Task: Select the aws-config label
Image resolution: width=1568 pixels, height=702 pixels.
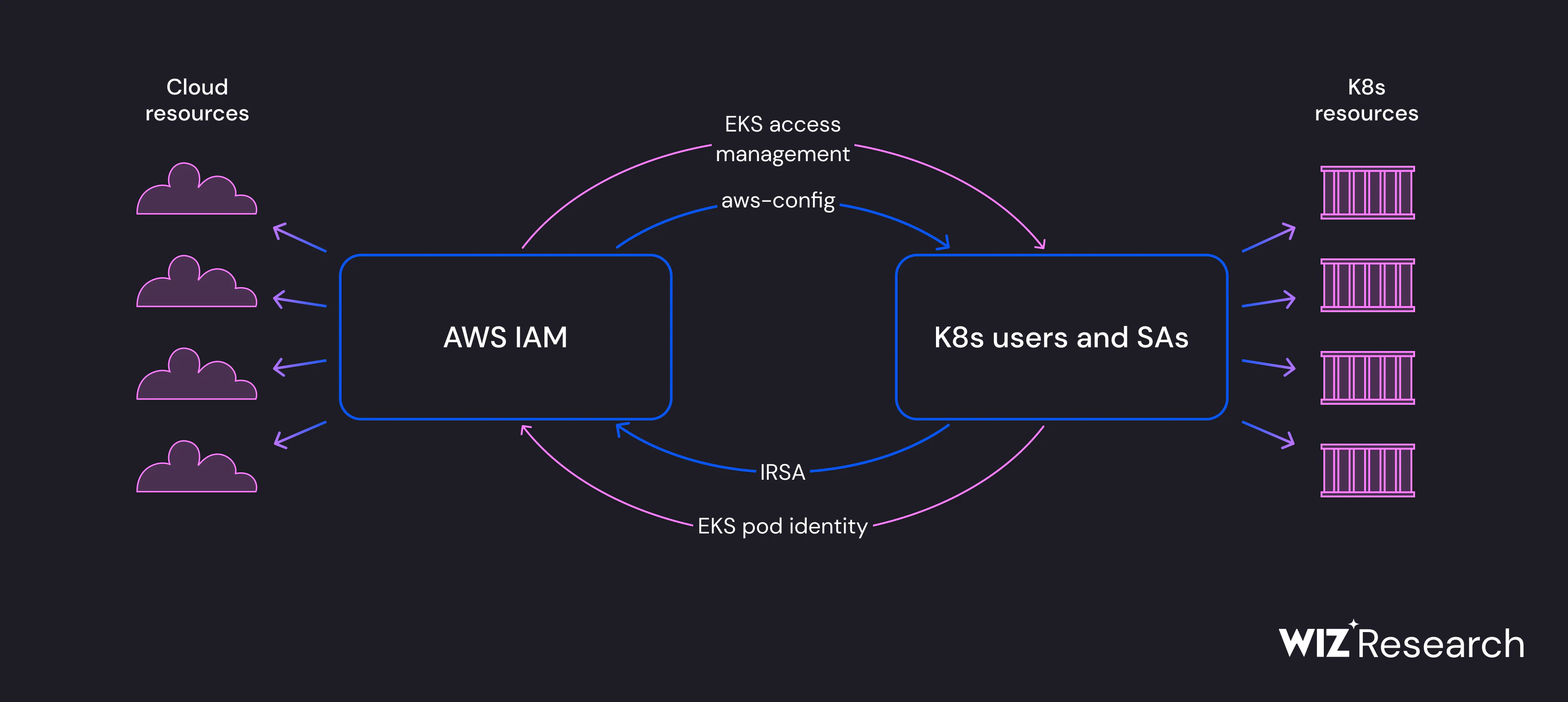Action: [x=778, y=201]
